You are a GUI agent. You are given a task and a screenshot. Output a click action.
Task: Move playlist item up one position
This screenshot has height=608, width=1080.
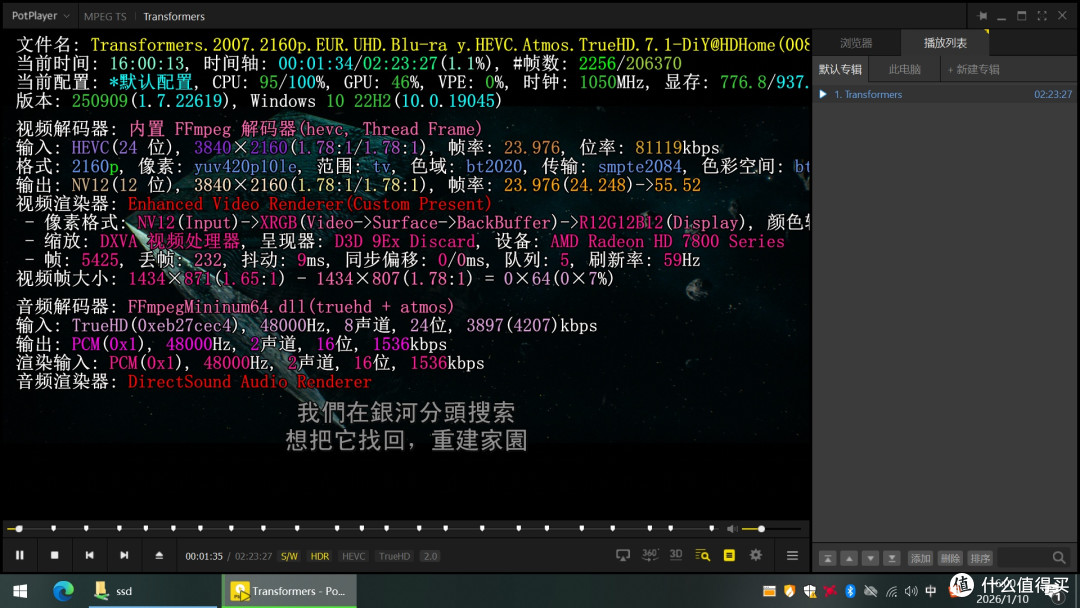click(849, 558)
